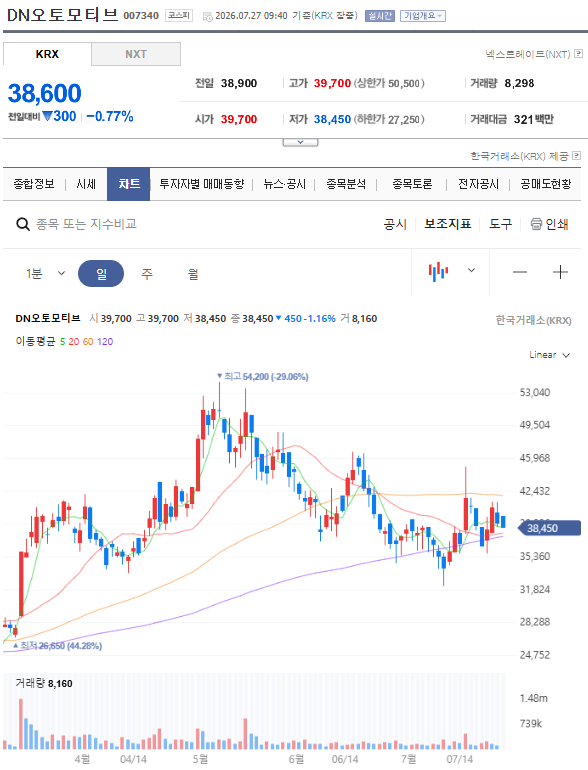Click the 한국거래소(KRX) 제공 help icon
Screen dimensions: 588x770
point(577,156)
